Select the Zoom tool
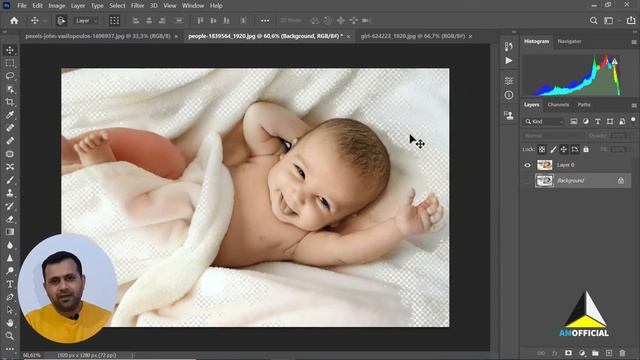This screenshot has width=640, height=360. click(10, 336)
